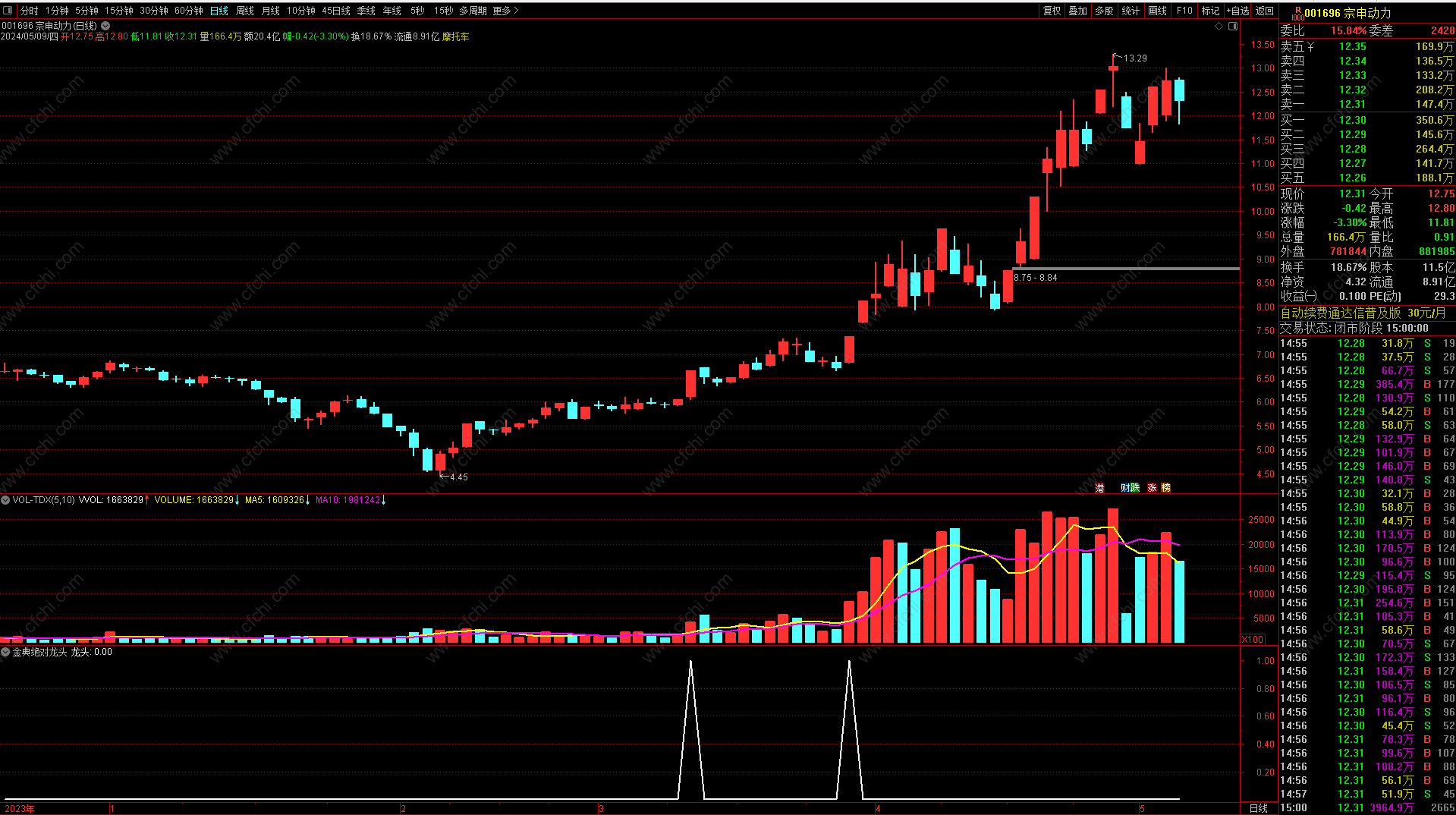Click the diamond icon above the price axis
The image size is (1456, 815).
(x=1219, y=26)
